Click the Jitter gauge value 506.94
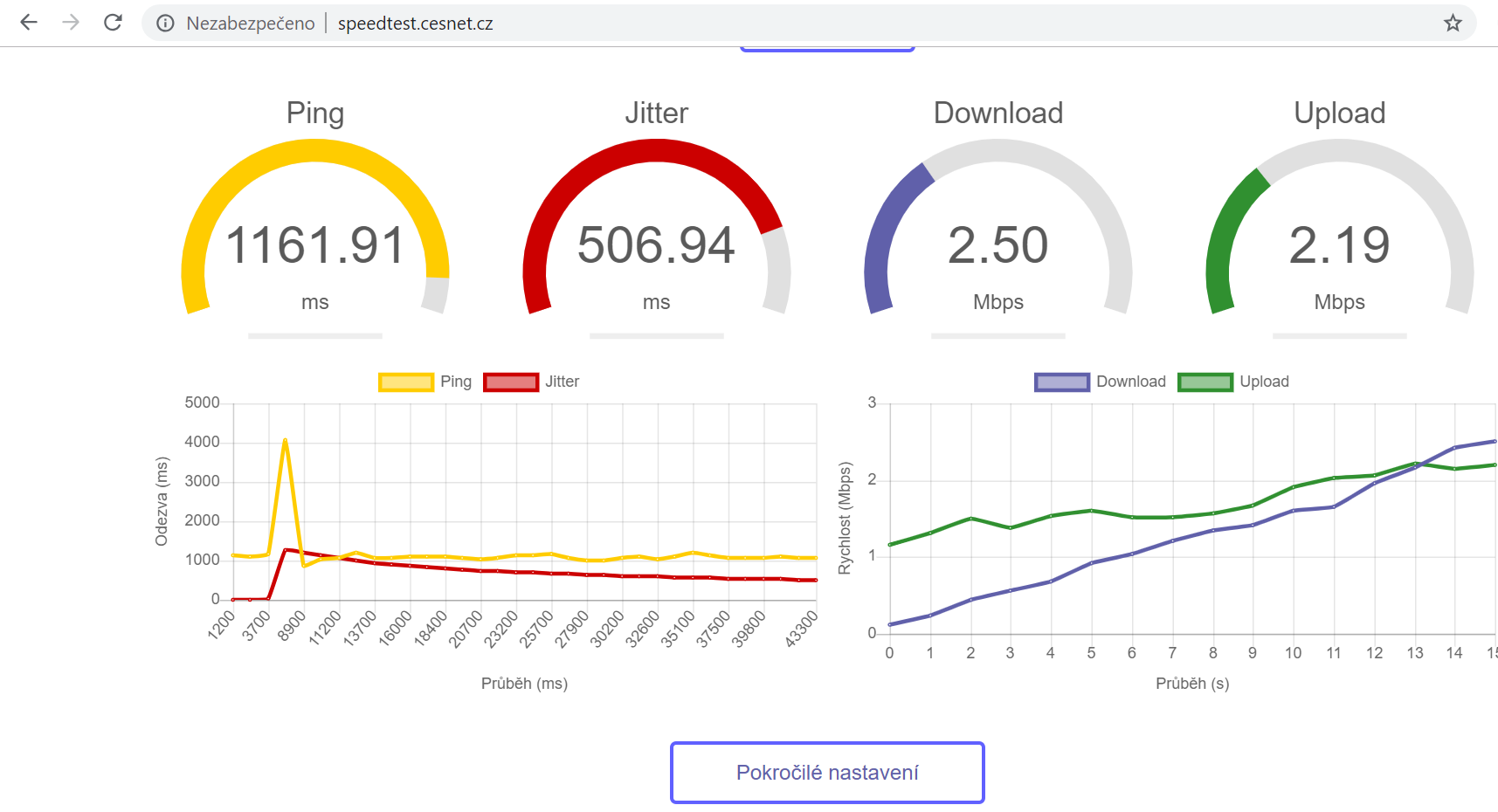The image size is (1498, 812). pos(656,245)
